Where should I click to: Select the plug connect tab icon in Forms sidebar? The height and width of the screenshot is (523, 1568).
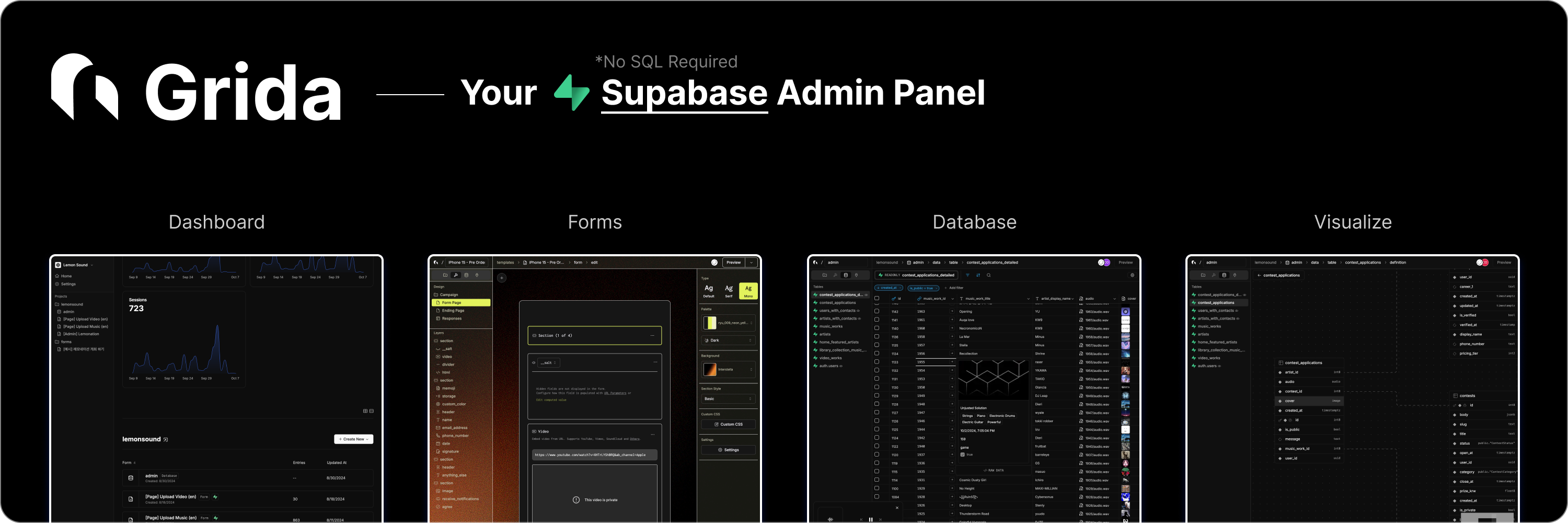[x=477, y=275]
